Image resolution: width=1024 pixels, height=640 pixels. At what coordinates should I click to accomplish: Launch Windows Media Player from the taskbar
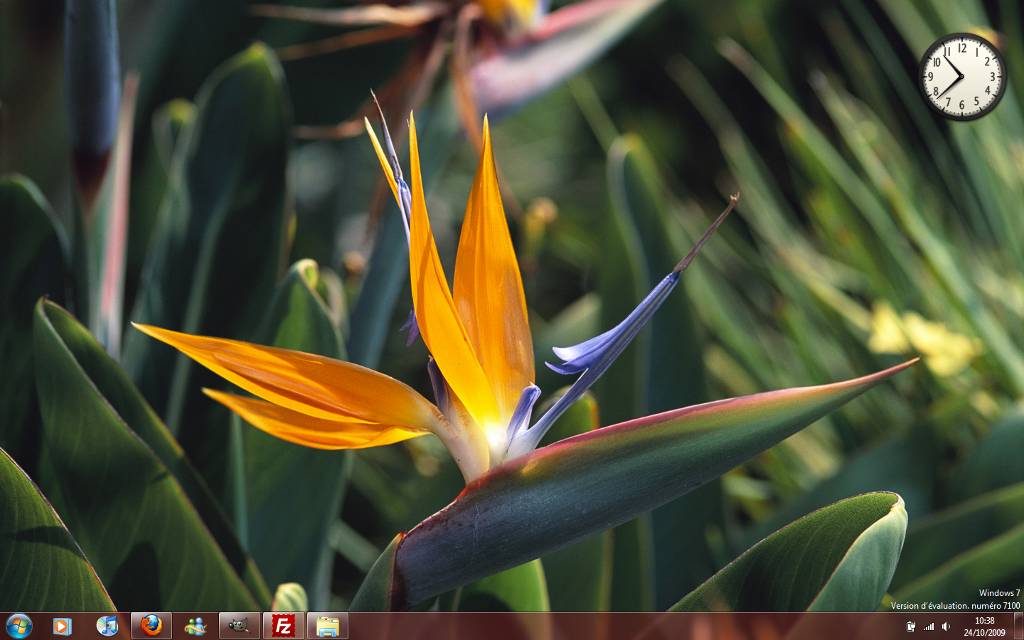[x=62, y=626]
